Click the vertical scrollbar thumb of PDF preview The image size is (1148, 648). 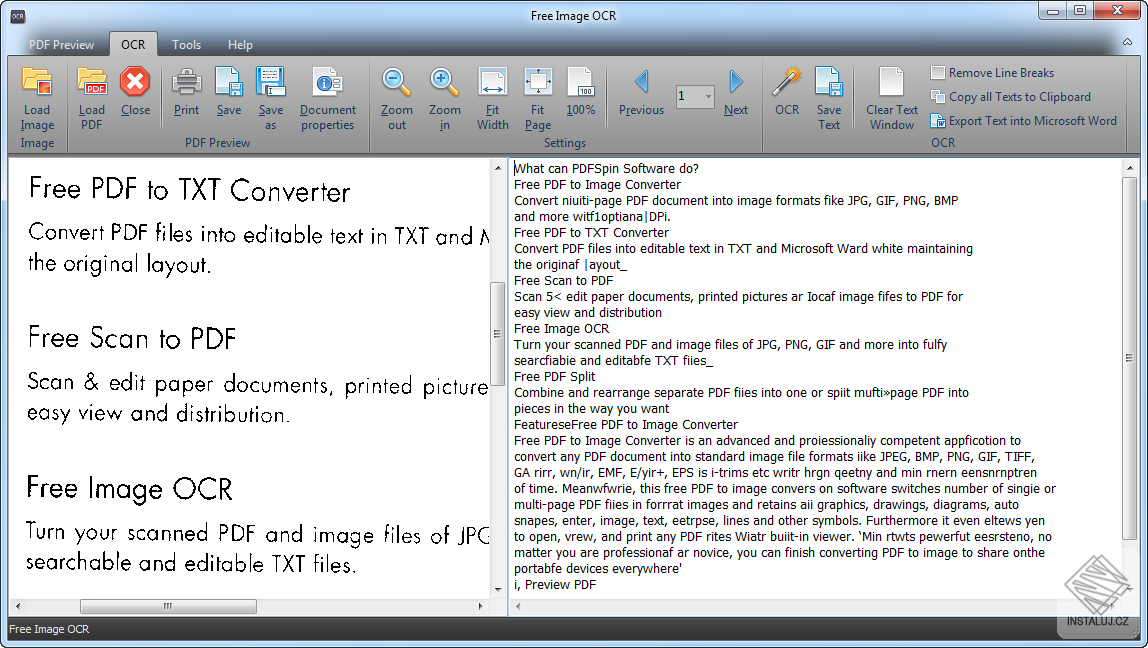[x=497, y=334]
